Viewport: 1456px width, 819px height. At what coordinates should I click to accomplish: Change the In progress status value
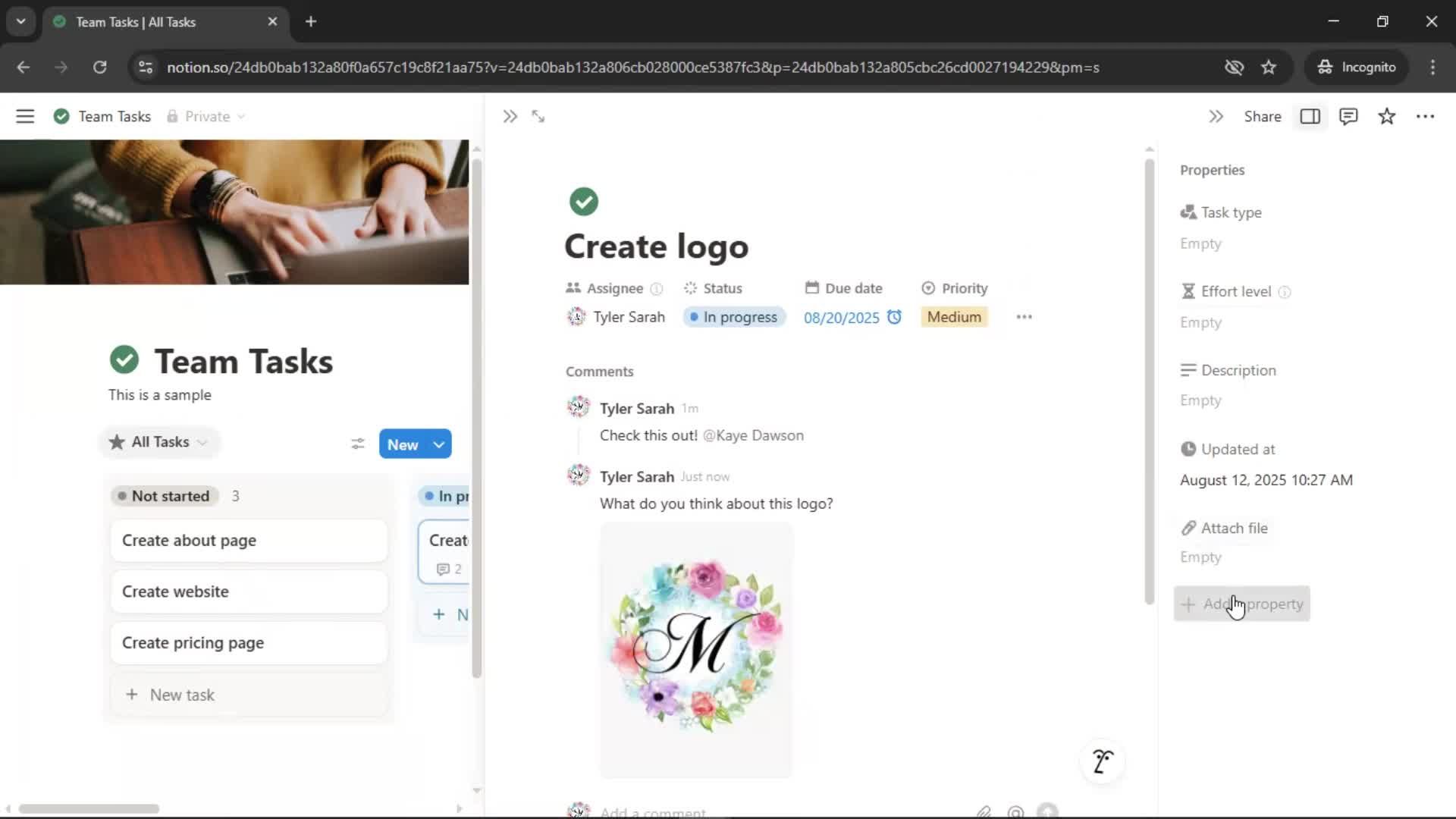coord(734,317)
